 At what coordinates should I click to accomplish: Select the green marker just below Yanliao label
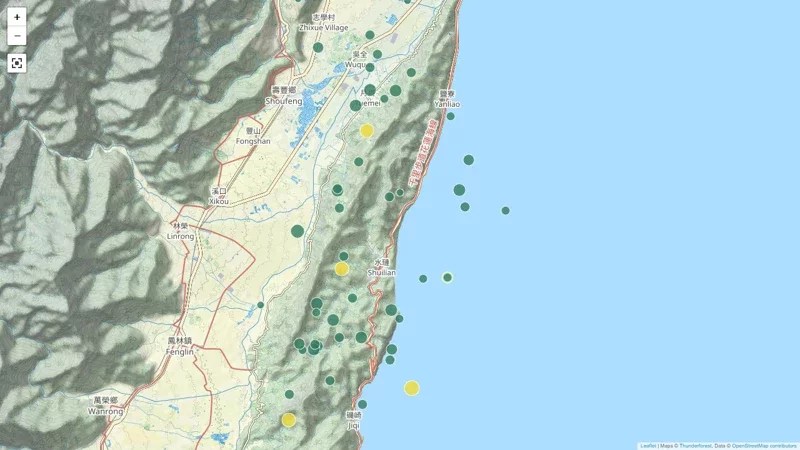pos(450,116)
